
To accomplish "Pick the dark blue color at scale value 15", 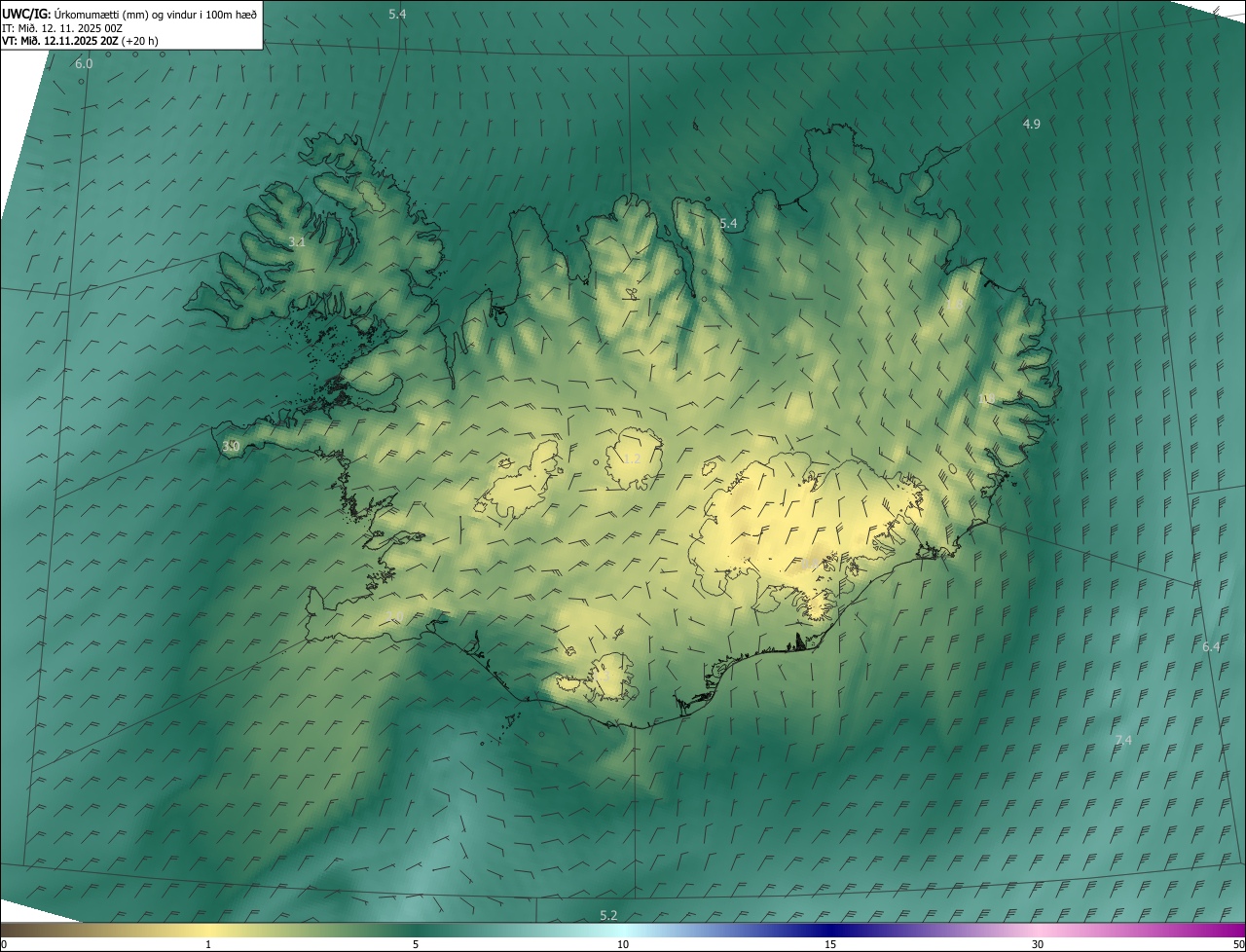I will tap(830, 930).
